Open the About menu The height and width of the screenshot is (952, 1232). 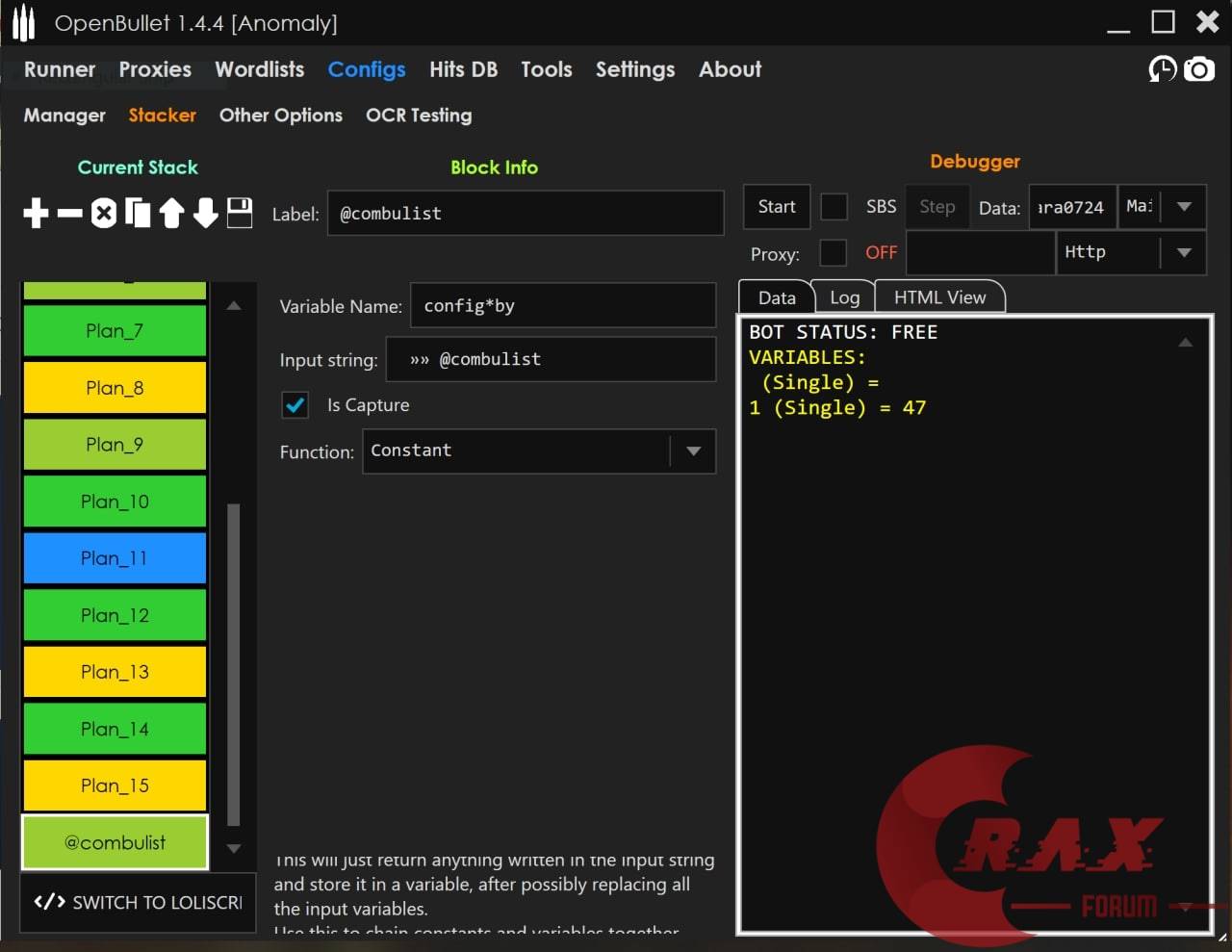pyautogui.click(x=731, y=69)
